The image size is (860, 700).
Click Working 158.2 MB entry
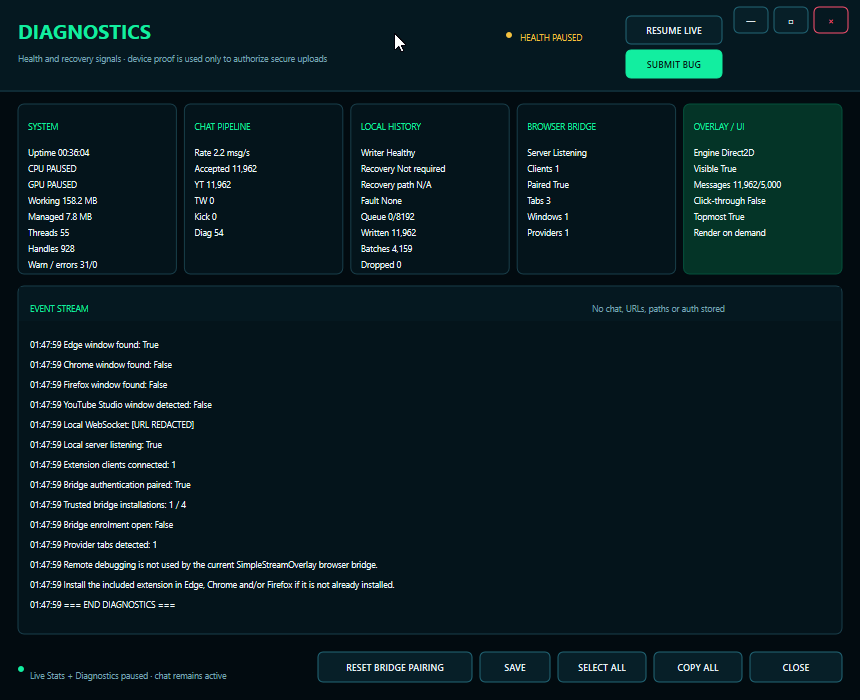pos(63,201)
